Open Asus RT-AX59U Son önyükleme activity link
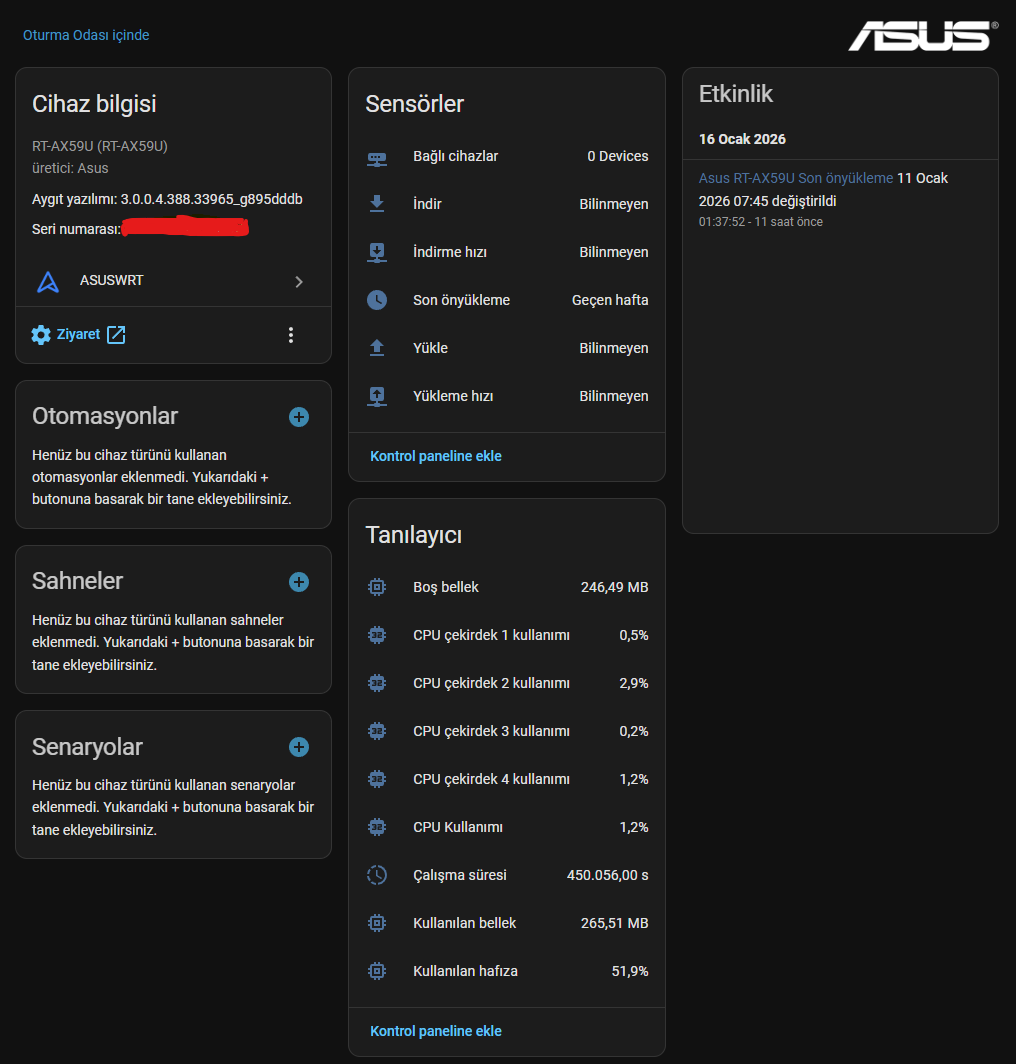The image size is (1016, 1064). [795, 178]
